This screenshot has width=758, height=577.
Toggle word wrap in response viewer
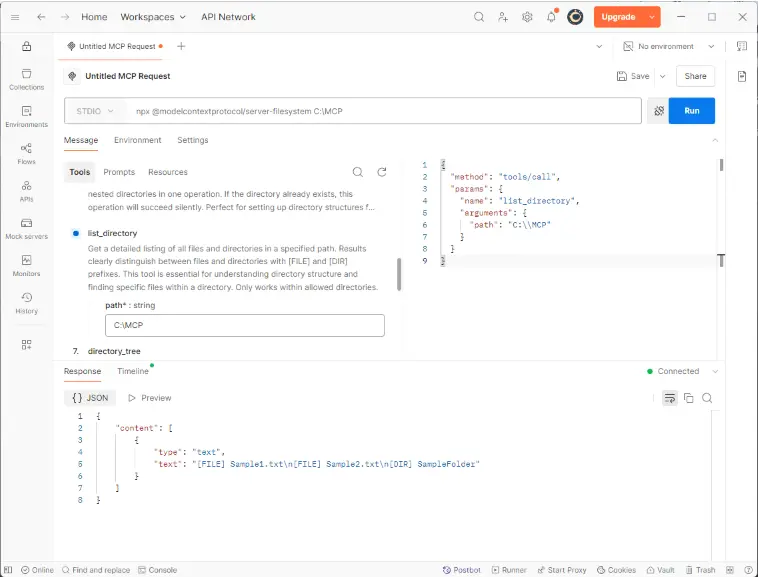(x=669, y=398)
